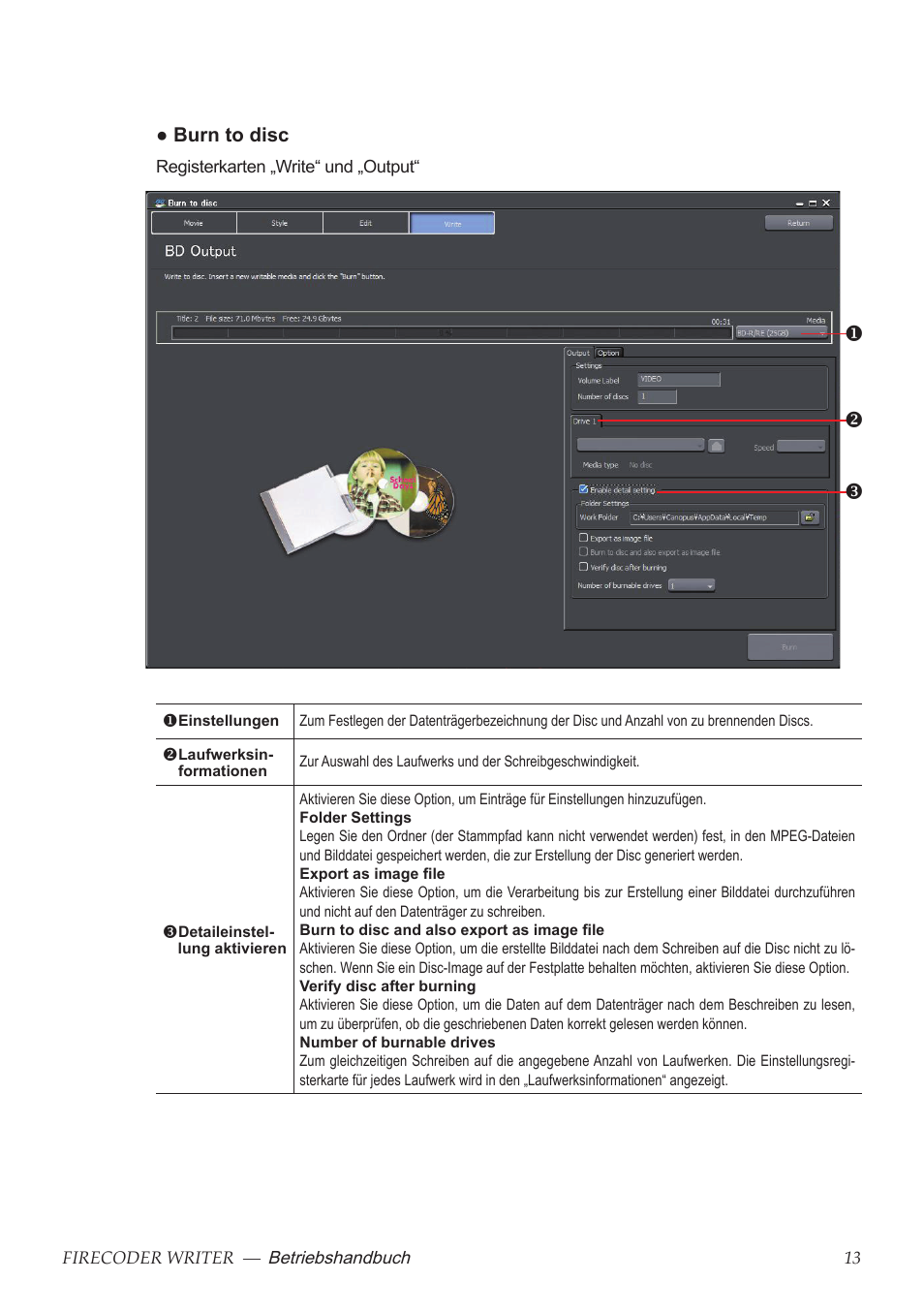Open the Media type BD-R/RE (25GB) dropdown
Viewport: 924px width, 1312px height.
783,332
